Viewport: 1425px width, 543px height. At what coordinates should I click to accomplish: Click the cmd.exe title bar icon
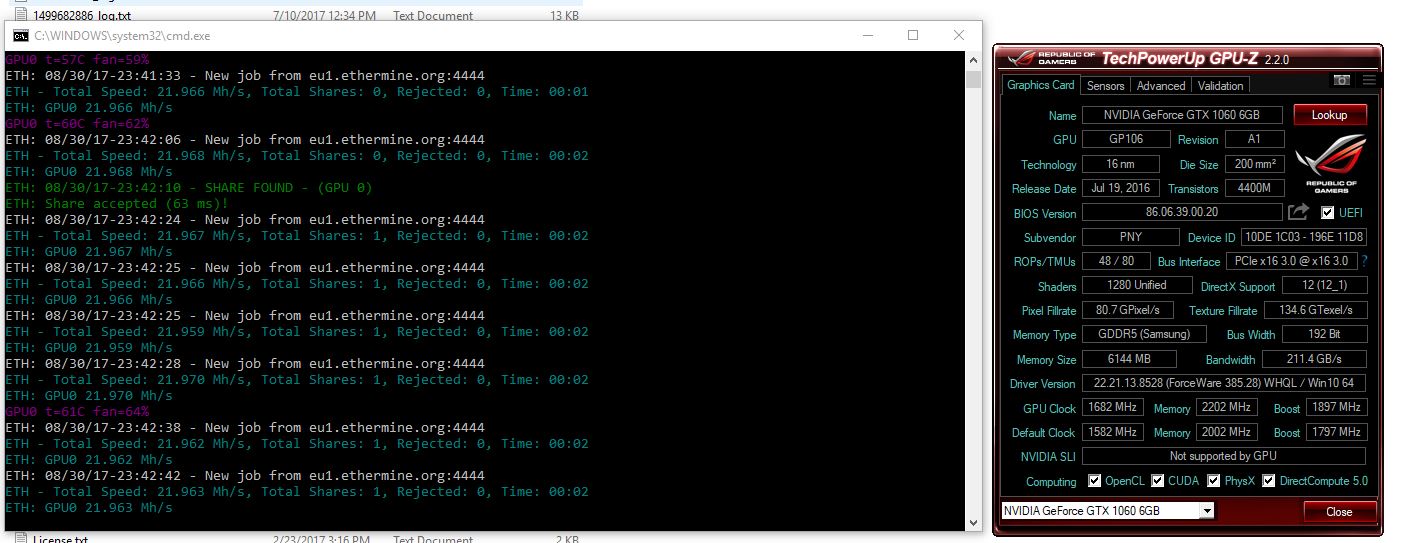(20, 35)
